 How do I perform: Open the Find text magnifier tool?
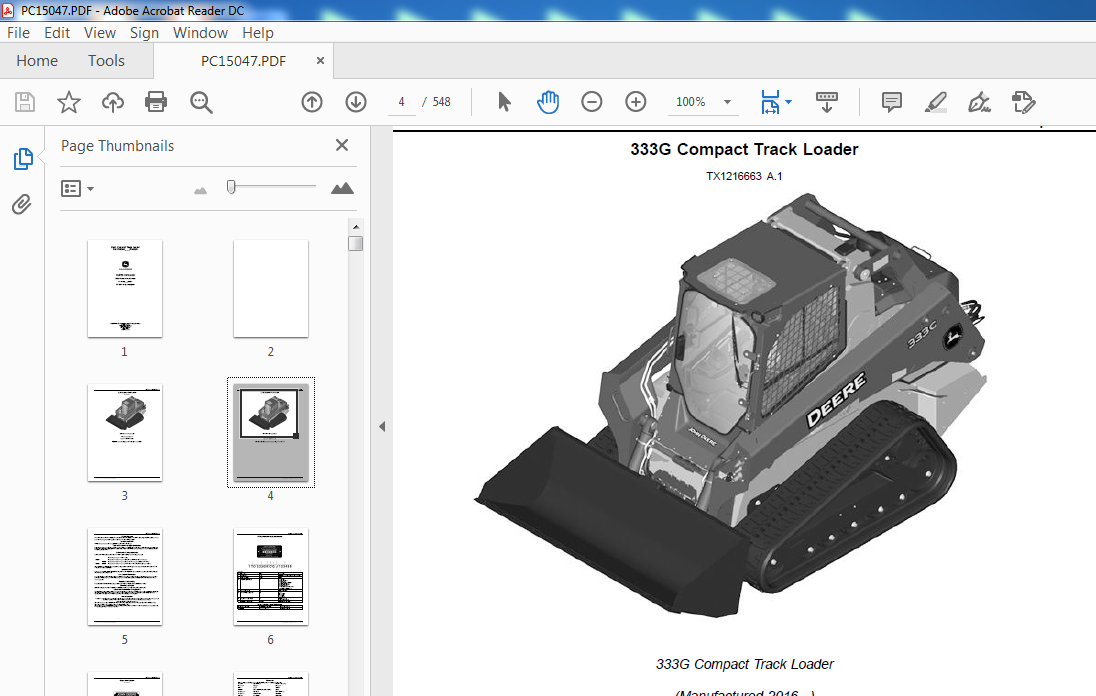click(201, 102)
